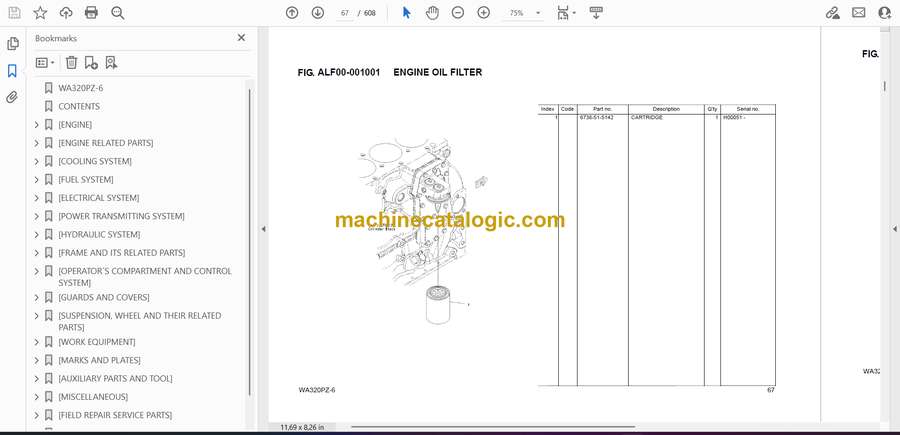Image resolution: width=900 pixels, height=435 pixels.
Task: Expand the [HYDRAULIC SYSTEM] bookmark
Action: pyautogui.click(x=37, y=235)
